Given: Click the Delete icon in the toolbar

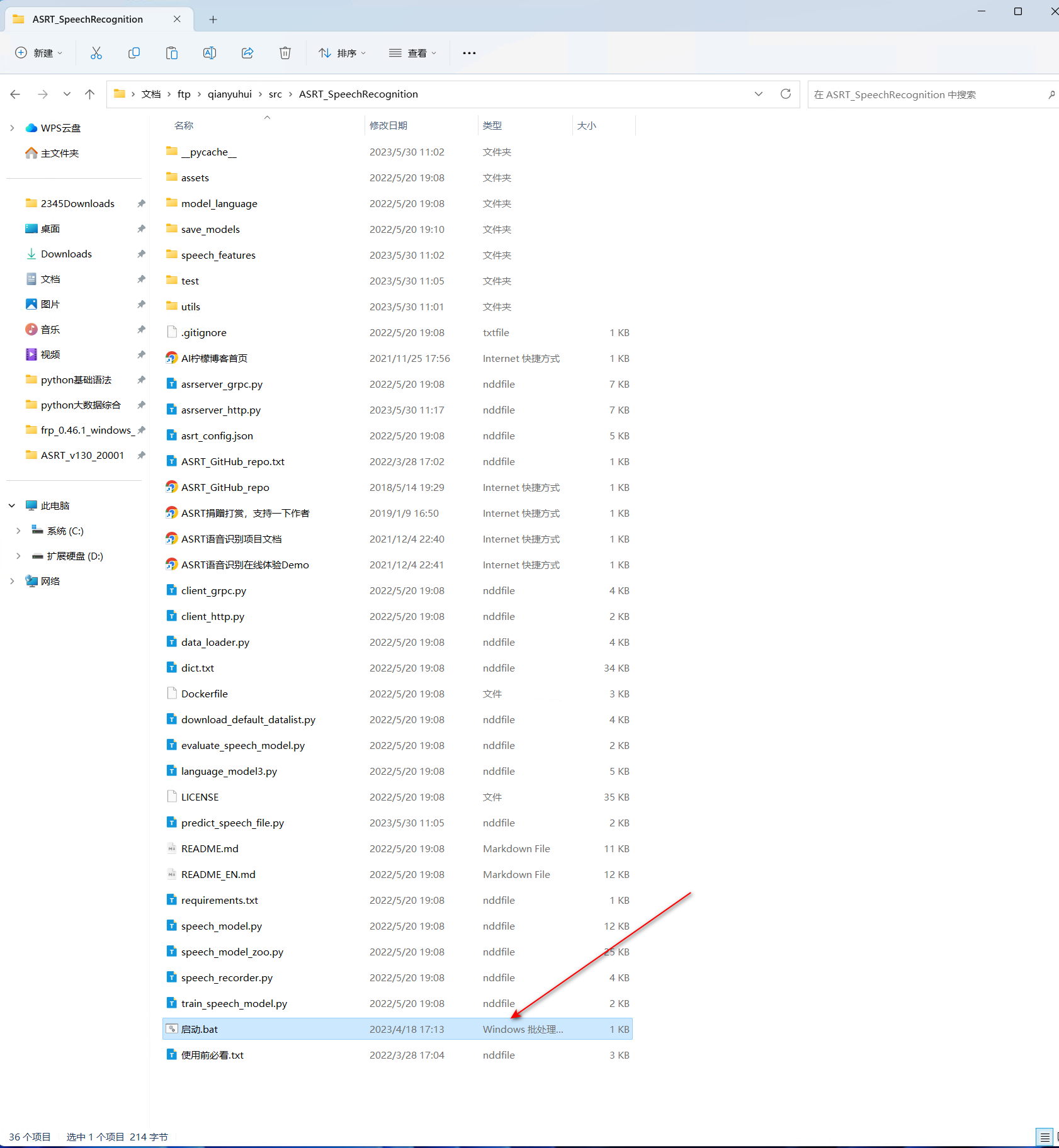Looking at the screenshot, I should point(285,53).
